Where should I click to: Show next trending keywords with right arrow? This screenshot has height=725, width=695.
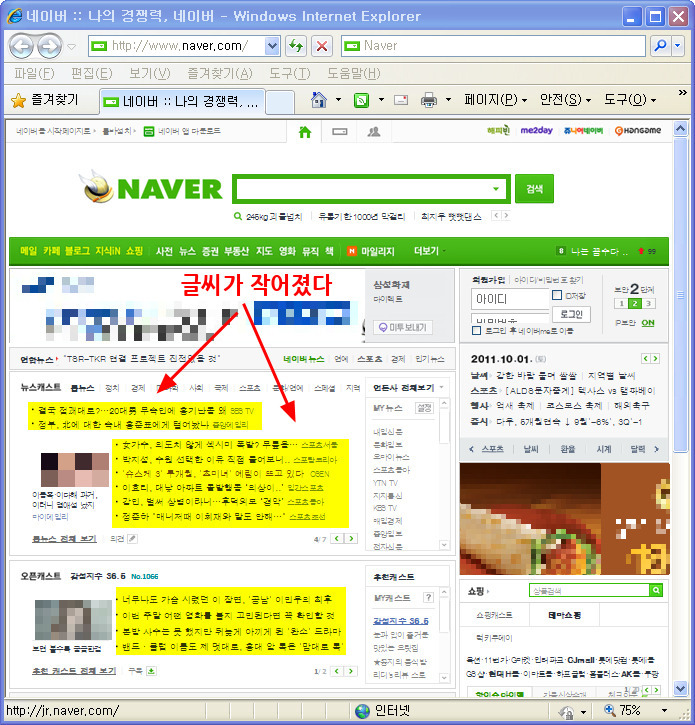click(x=506, y=215)
